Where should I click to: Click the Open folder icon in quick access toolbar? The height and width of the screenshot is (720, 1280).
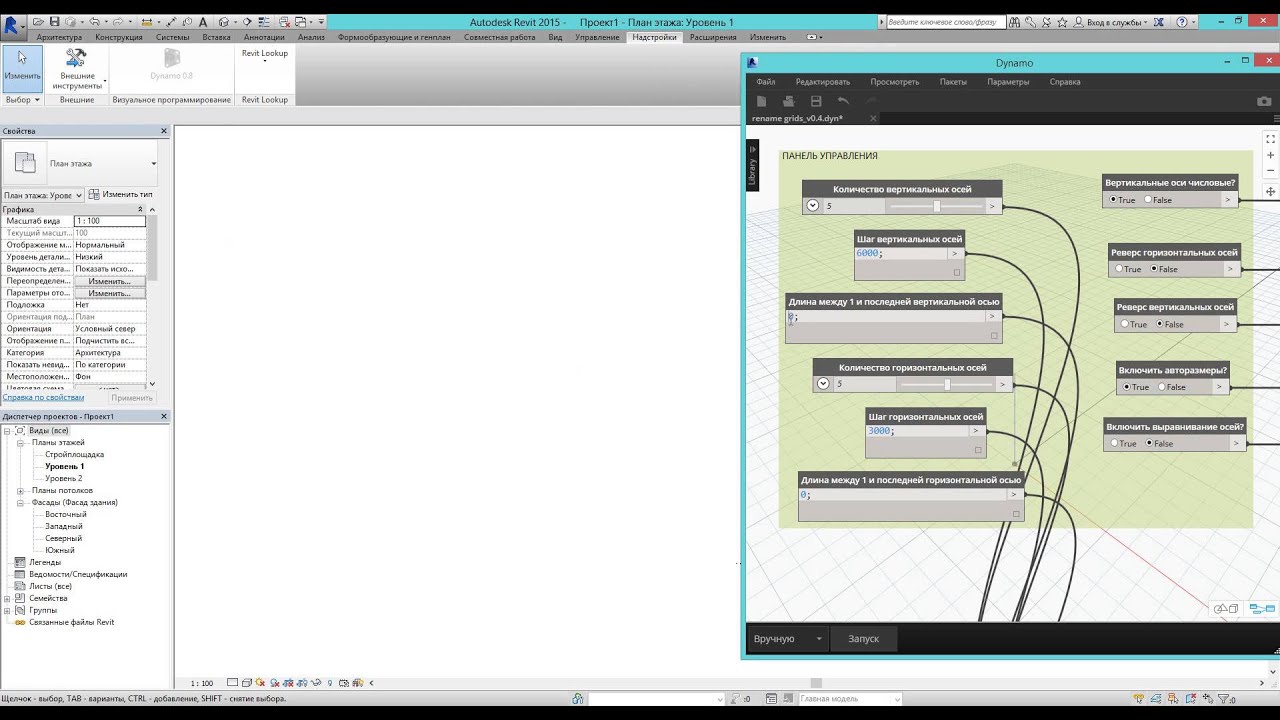tap(38, 22)
